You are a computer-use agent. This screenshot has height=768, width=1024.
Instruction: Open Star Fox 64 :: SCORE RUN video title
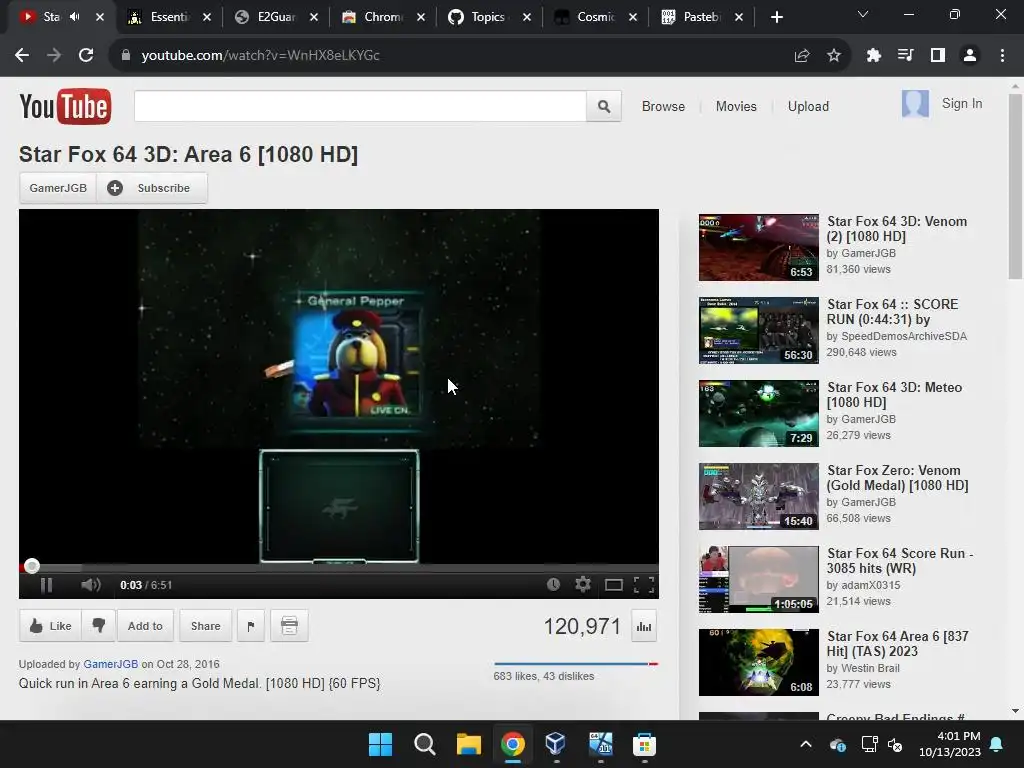892,312
